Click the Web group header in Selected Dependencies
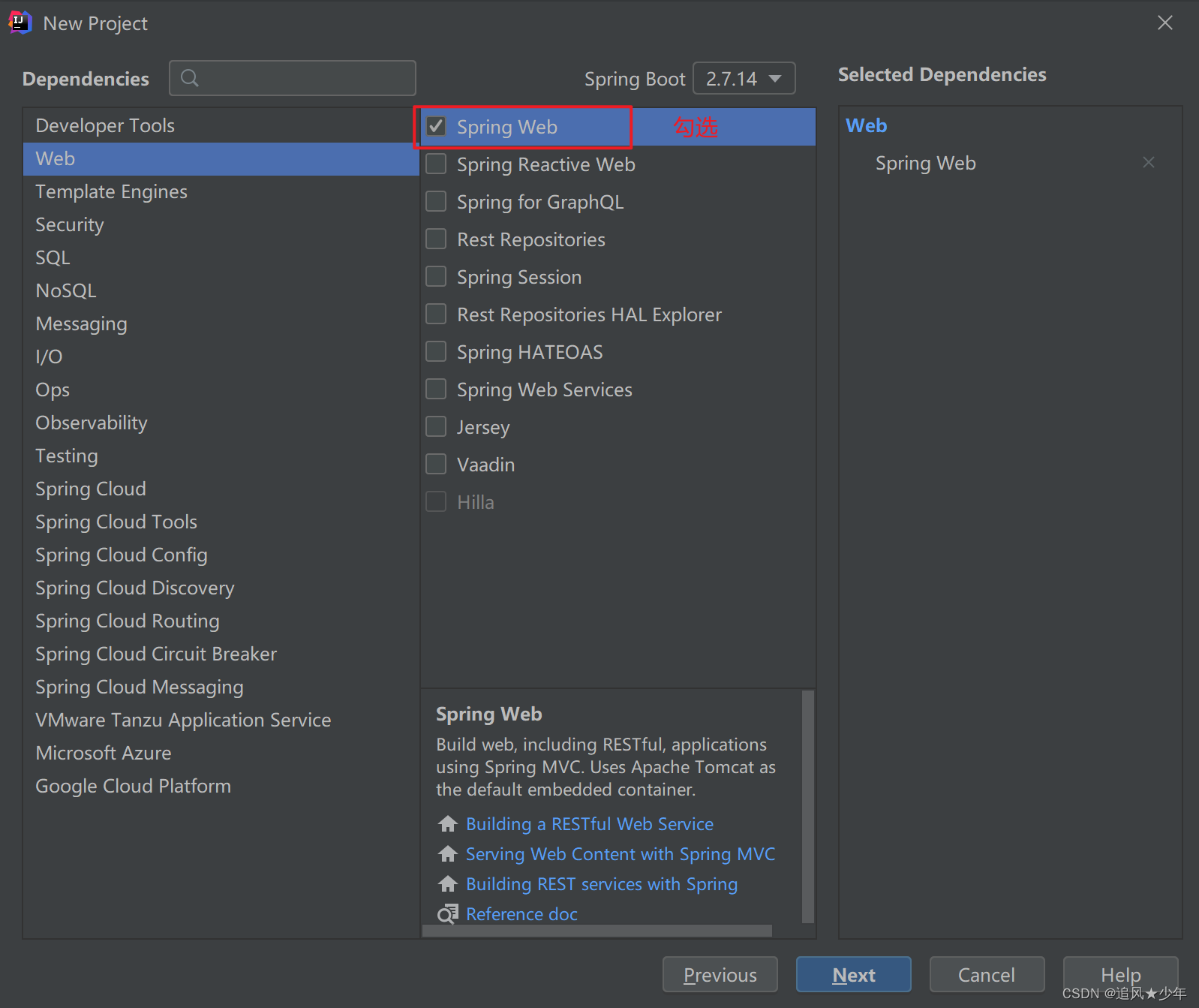 tap(866, 125)
